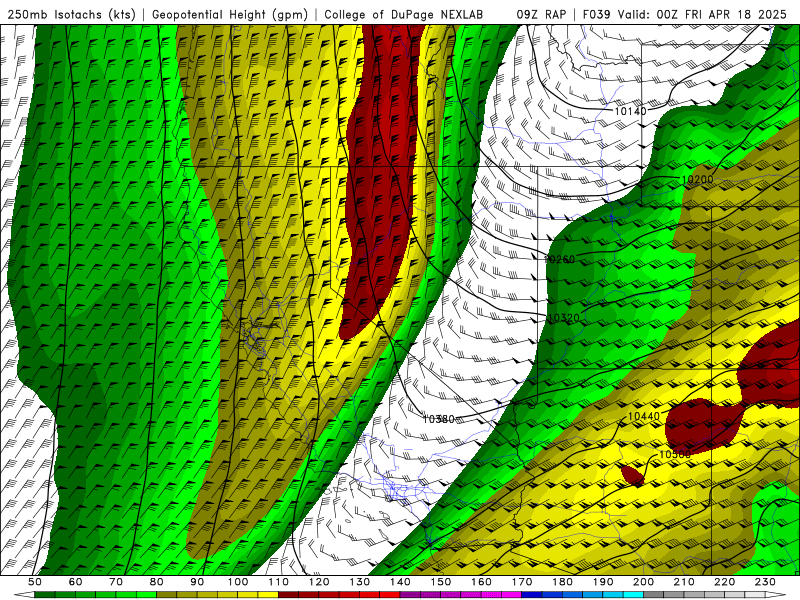This screenshot has width=800, height=600.
Task: Click the 120 tick label on color scale
Action: pos(319,582)
